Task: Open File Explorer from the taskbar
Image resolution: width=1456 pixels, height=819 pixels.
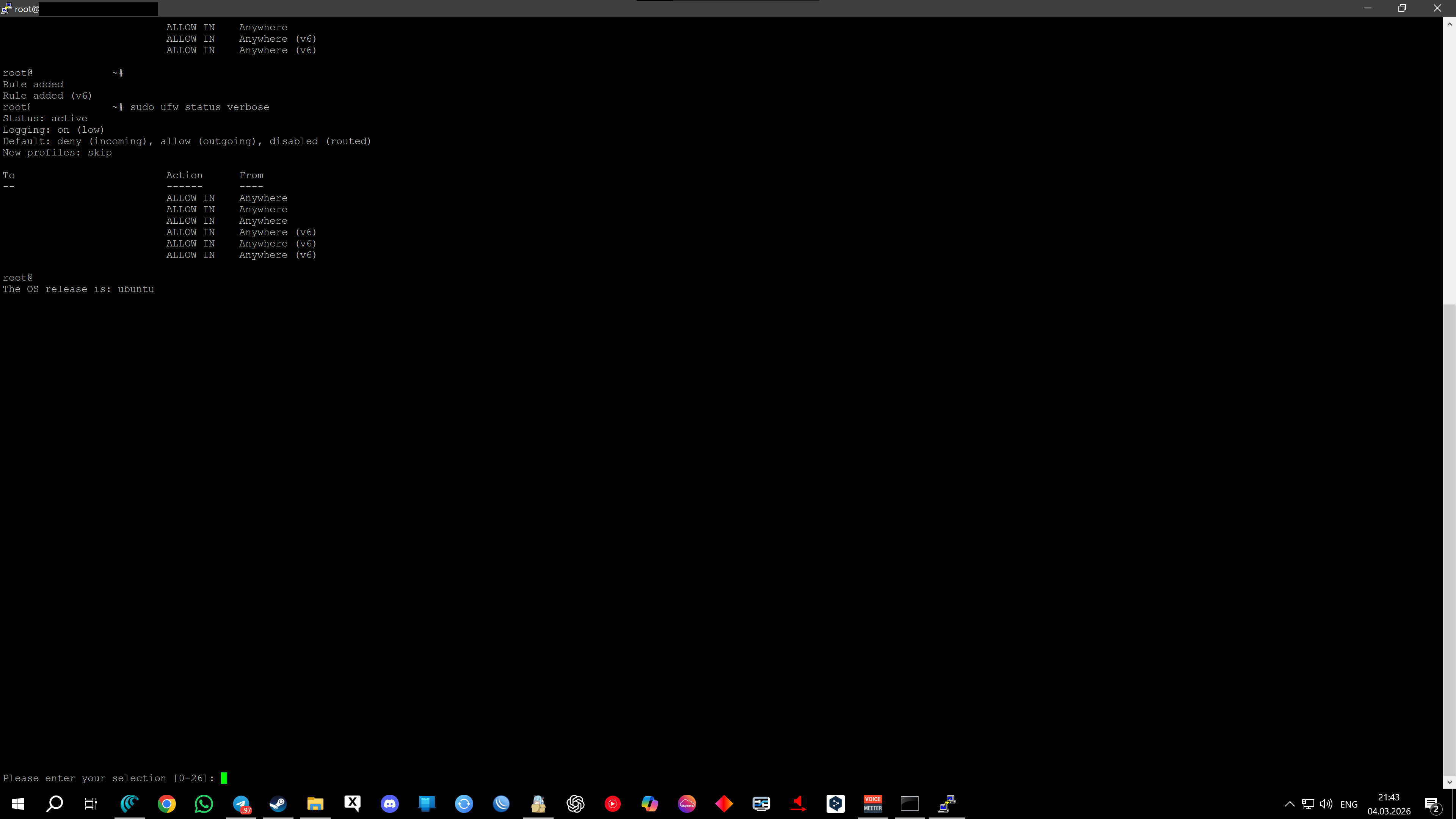Action: click(x=315, y=803)
